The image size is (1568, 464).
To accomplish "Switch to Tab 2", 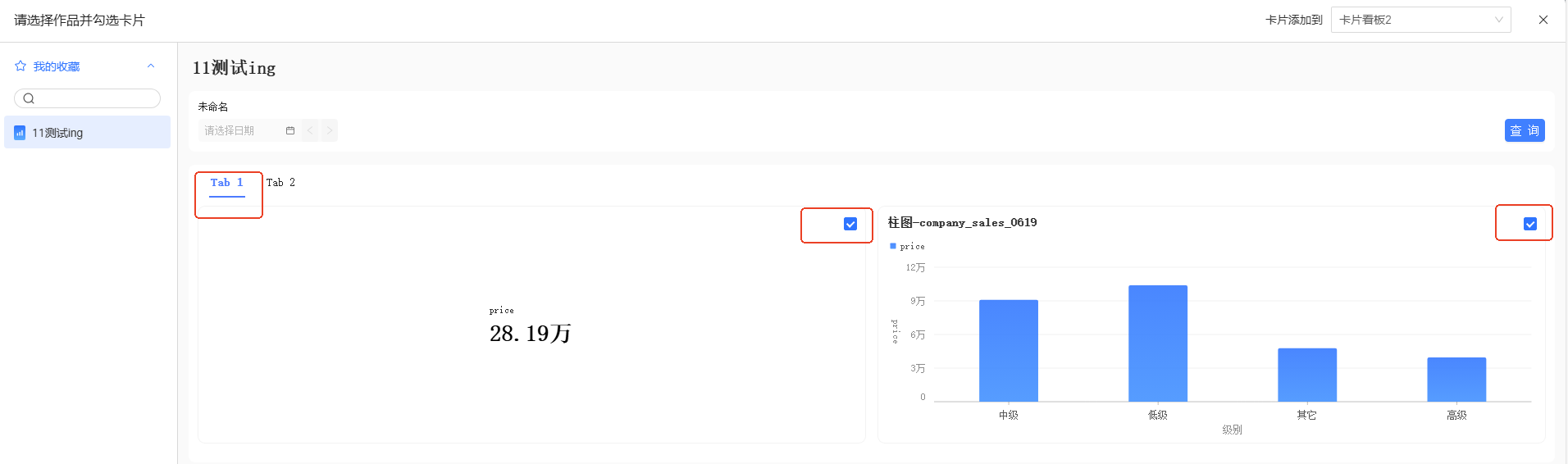I will tap(280, 183).
